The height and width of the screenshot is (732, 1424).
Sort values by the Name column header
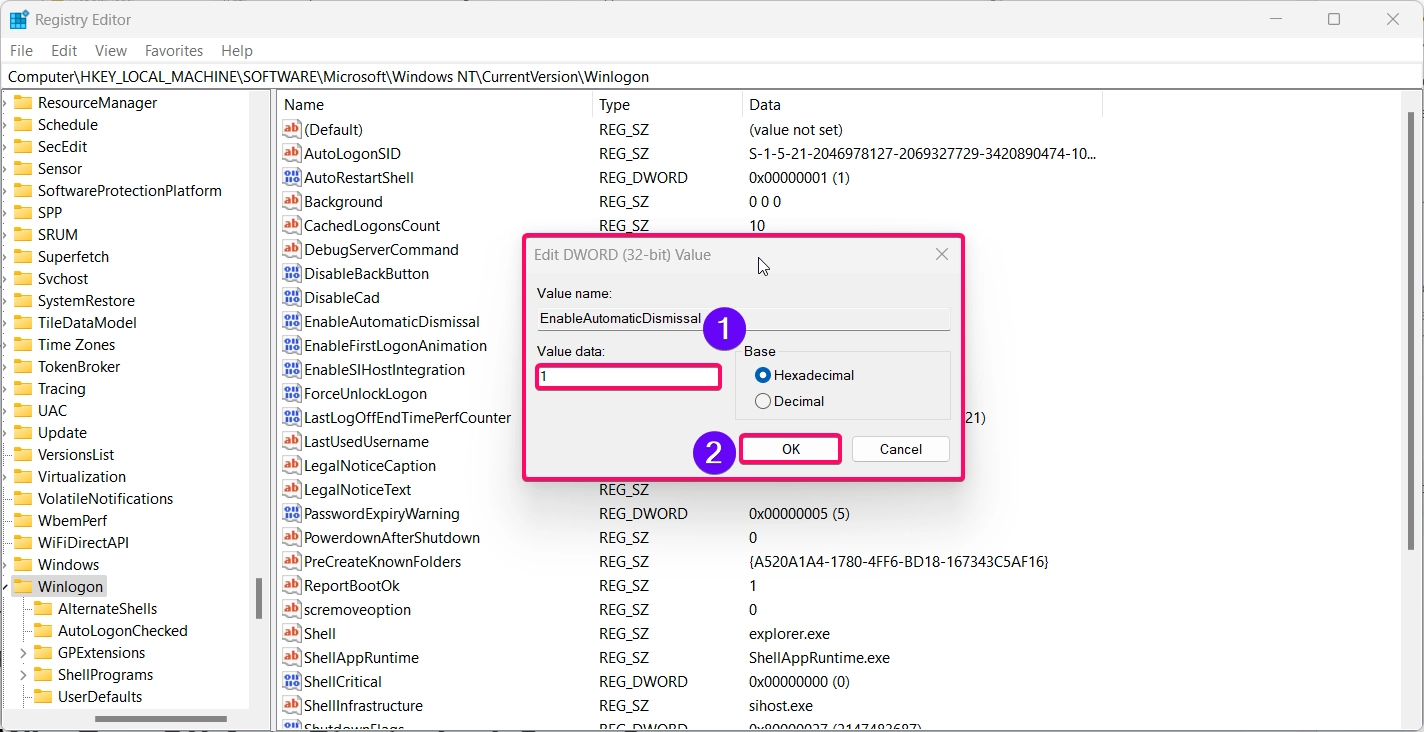click(x=435, y=104)
